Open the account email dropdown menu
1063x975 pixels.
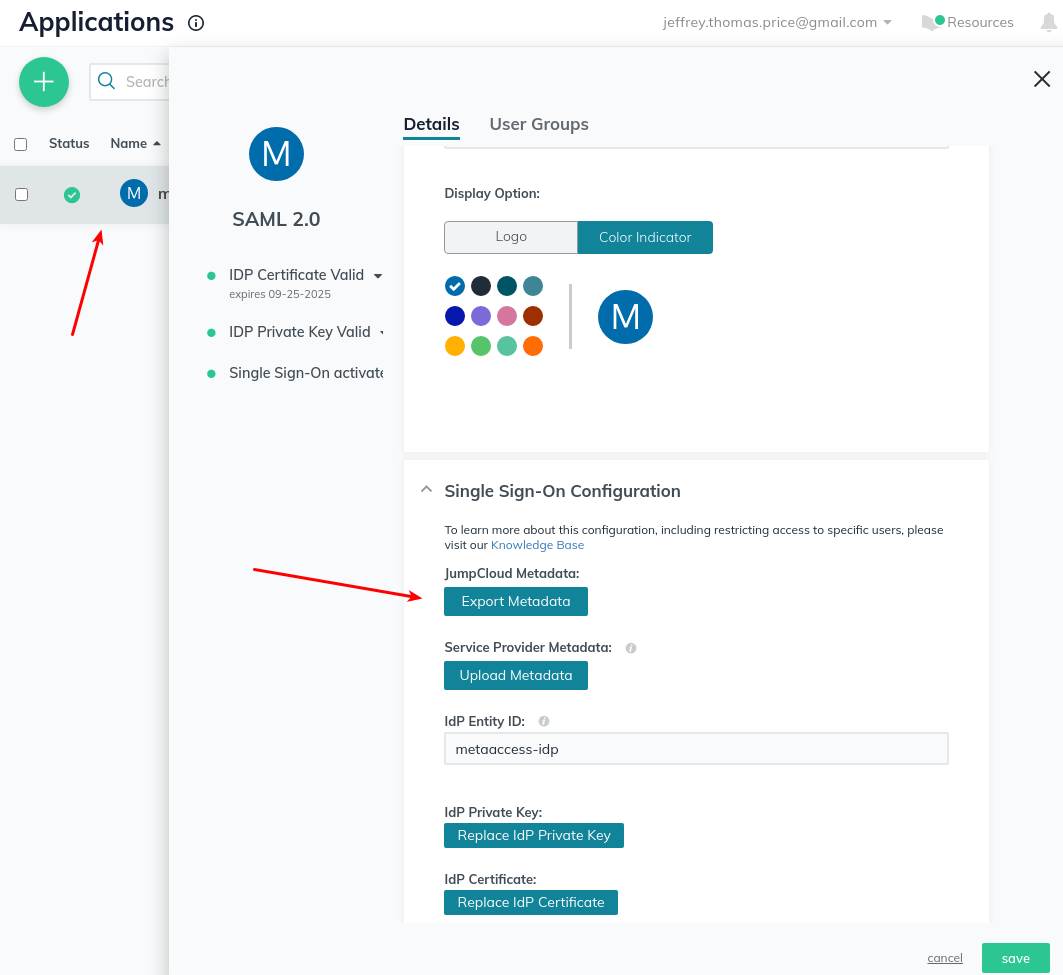(x=777, y=22)
